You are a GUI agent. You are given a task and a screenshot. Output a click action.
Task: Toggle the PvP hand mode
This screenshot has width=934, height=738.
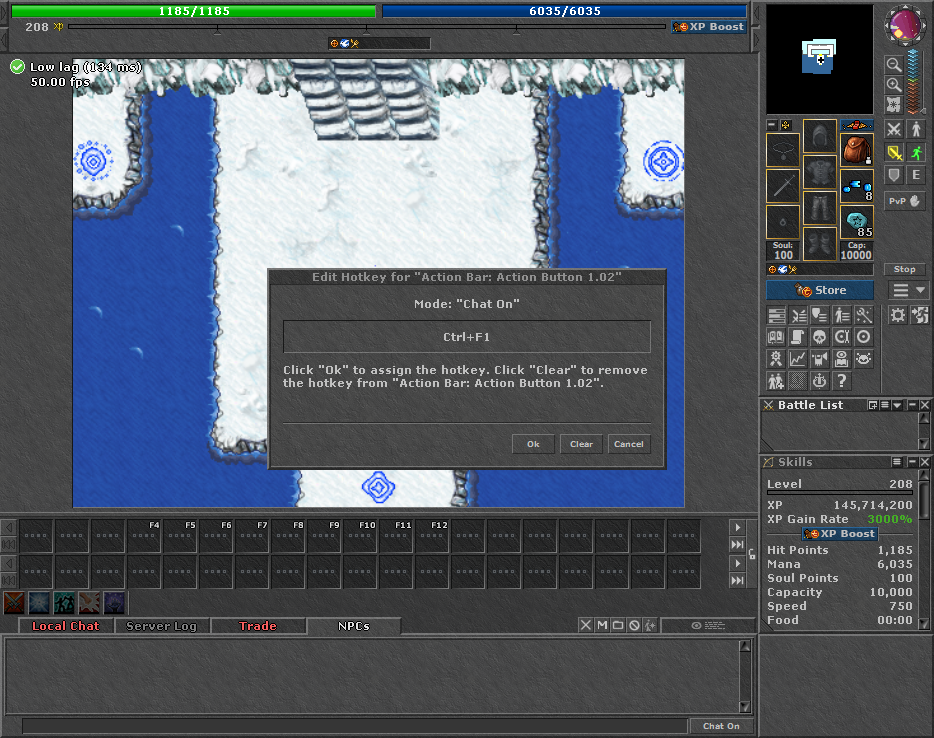click(x=904, y=201)
